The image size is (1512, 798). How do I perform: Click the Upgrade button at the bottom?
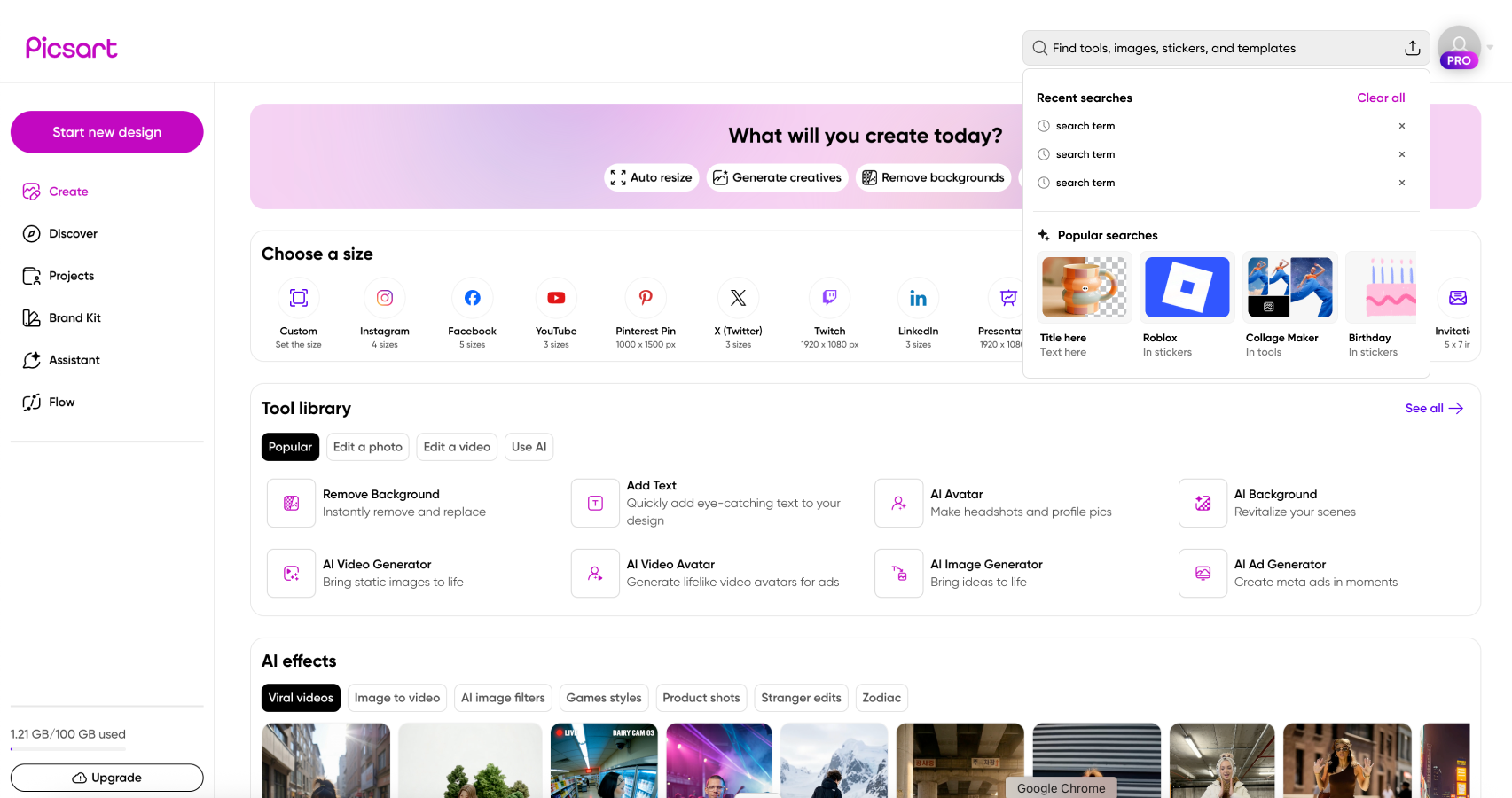(106, 778)
